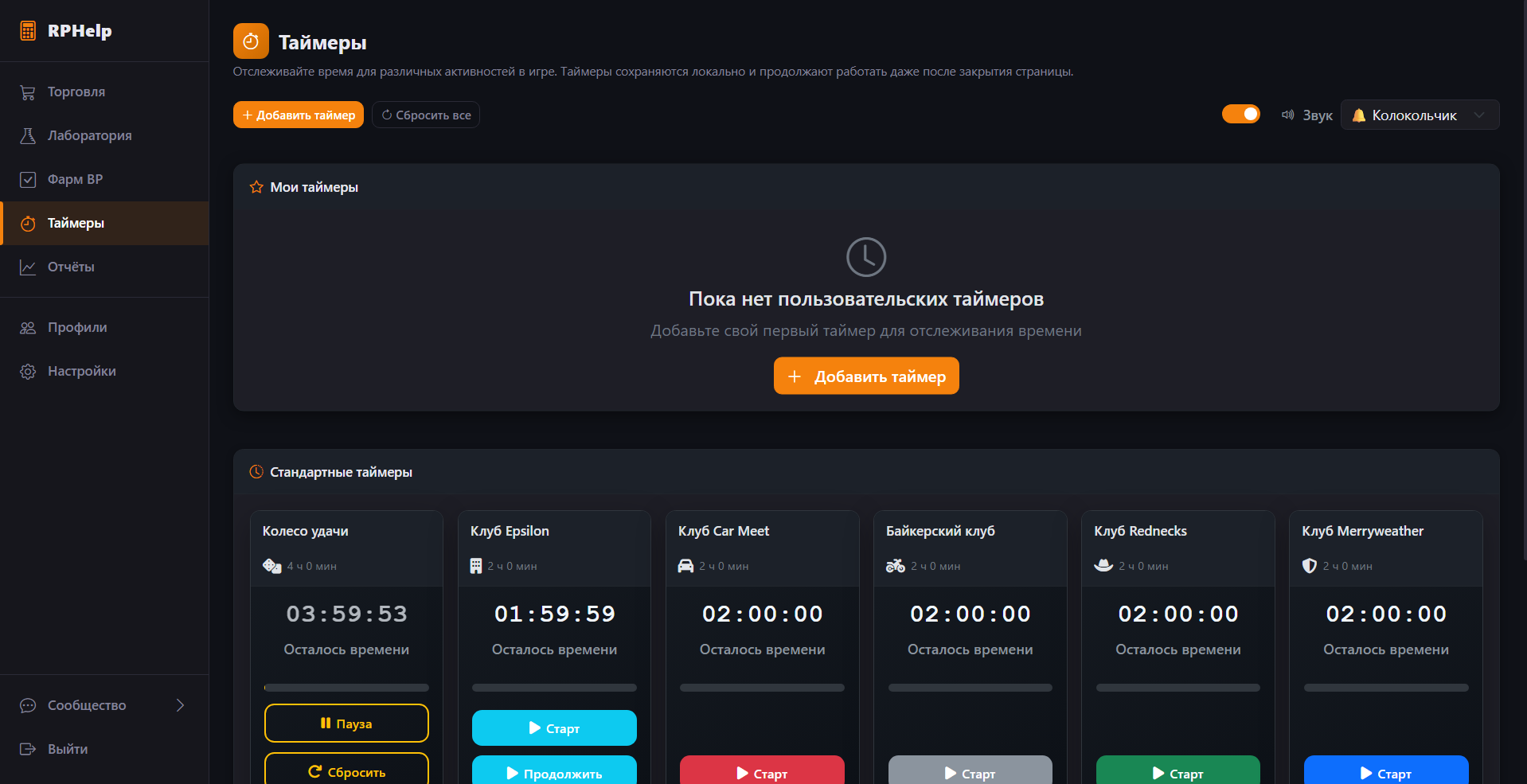Start the Байкерский клуб timer
Image resolution: width=1527 pixels, height=784 pixels.
coord(970,771)
